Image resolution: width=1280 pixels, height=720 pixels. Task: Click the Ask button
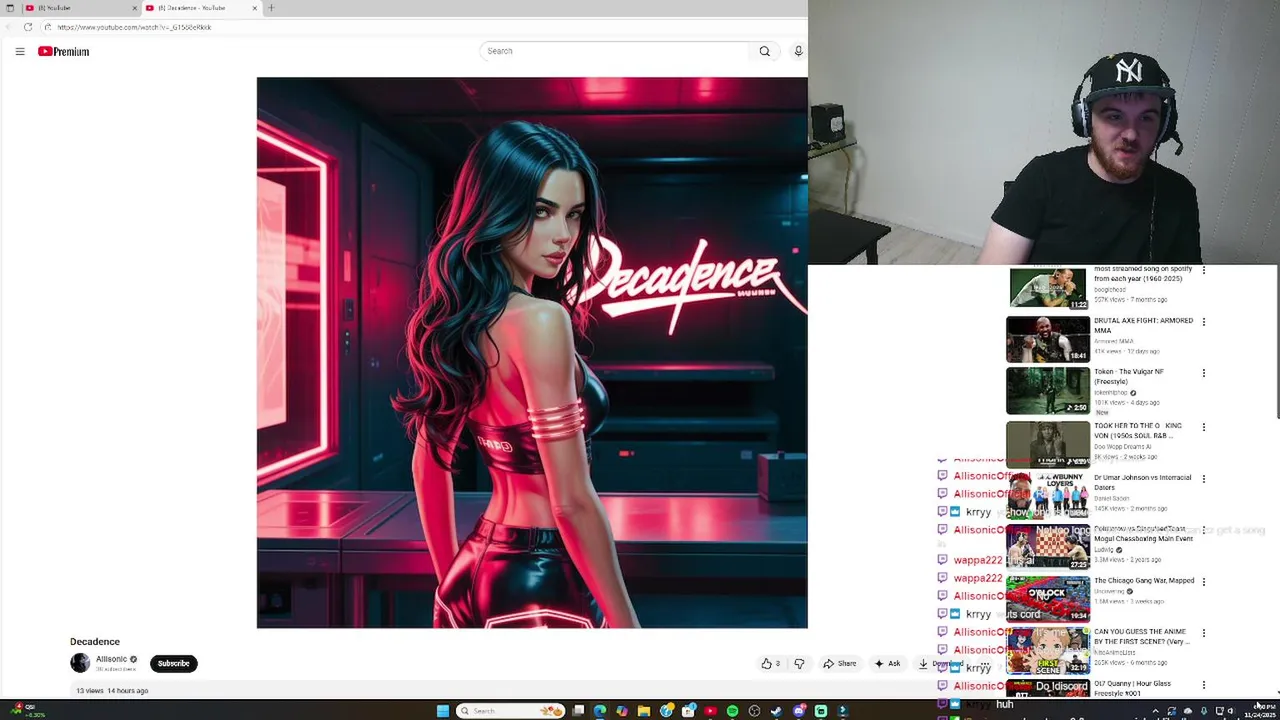point(888,663)
